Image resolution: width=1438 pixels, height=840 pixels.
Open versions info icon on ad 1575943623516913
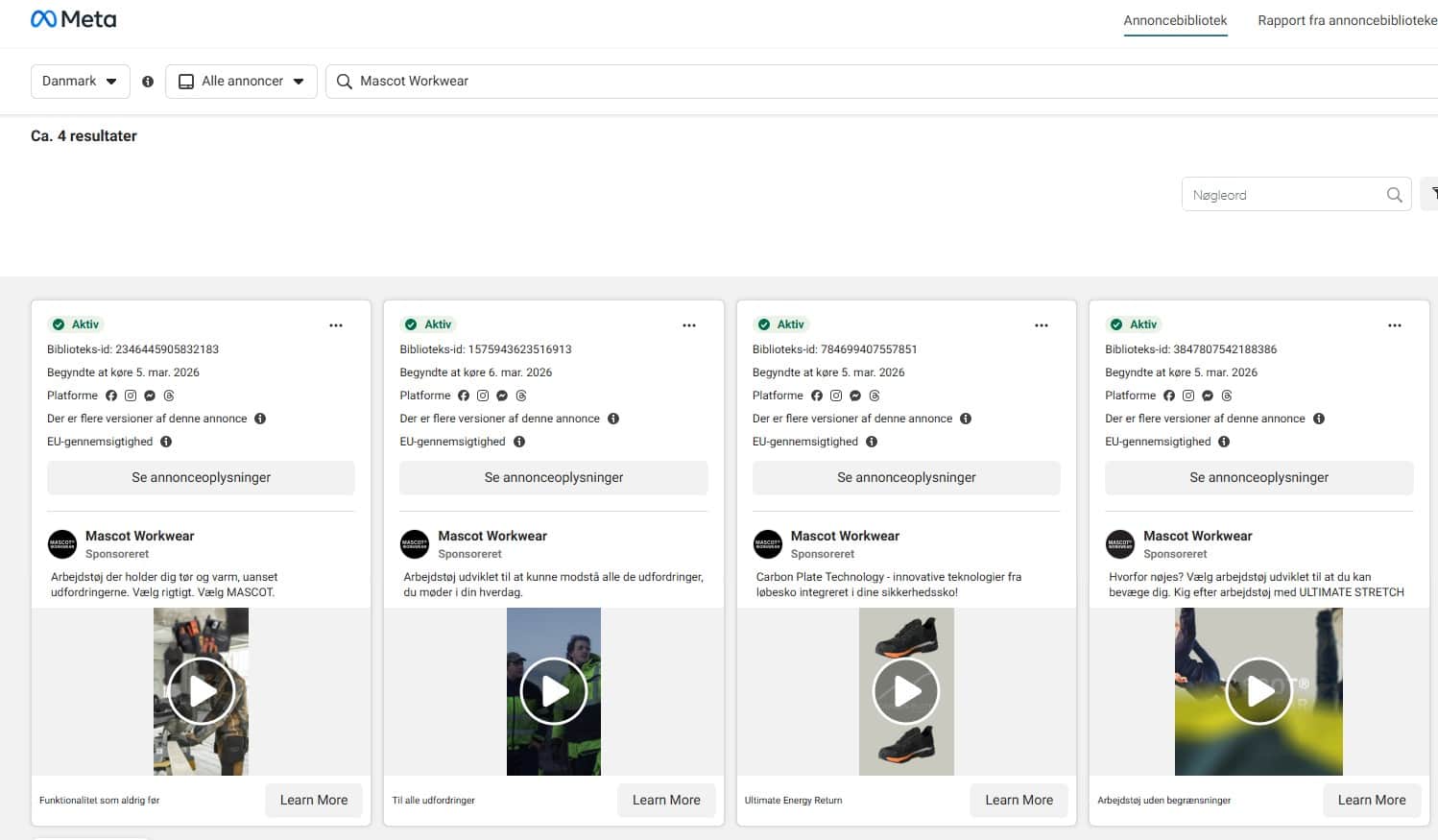(x=613, y=419)
